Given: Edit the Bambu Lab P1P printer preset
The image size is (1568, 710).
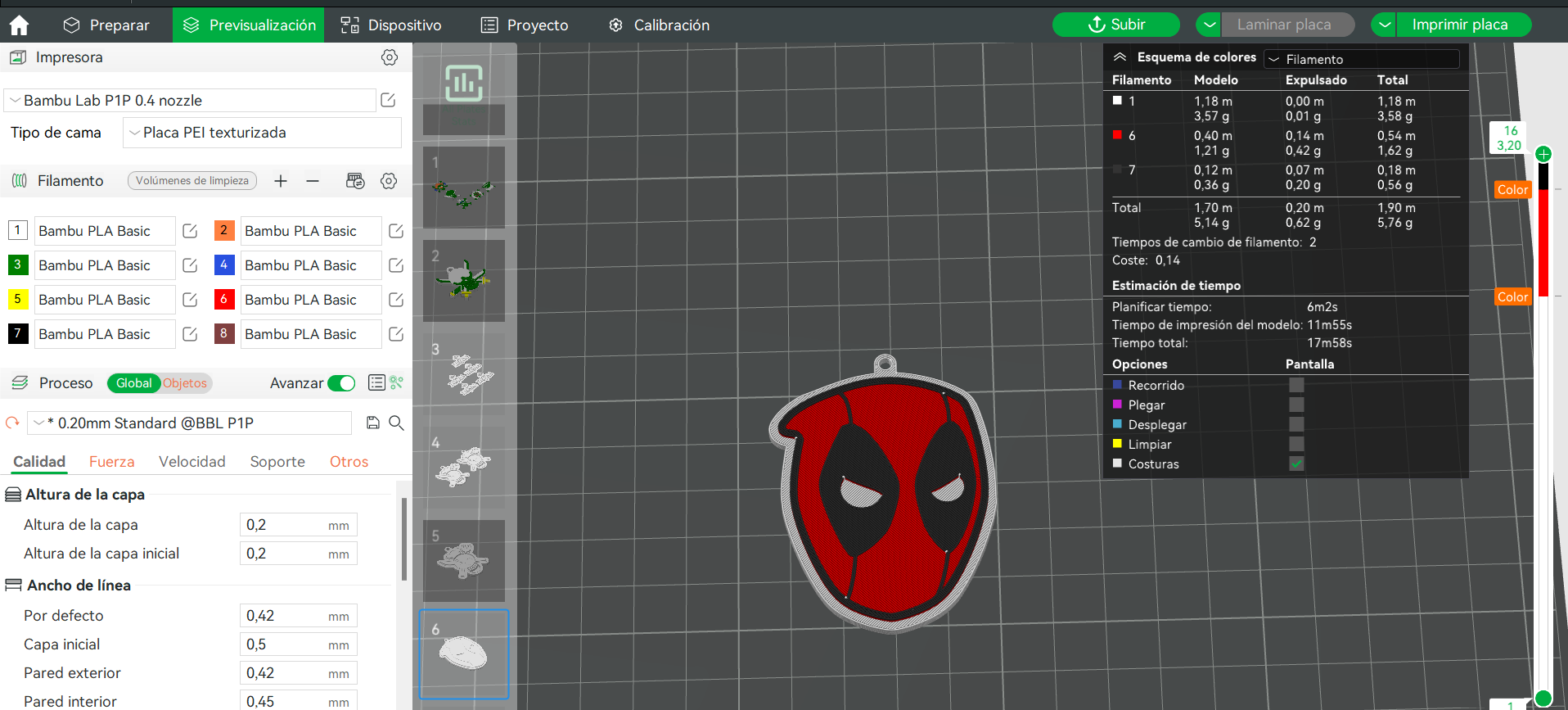Looking at the screenshot, I should [389, 100].
